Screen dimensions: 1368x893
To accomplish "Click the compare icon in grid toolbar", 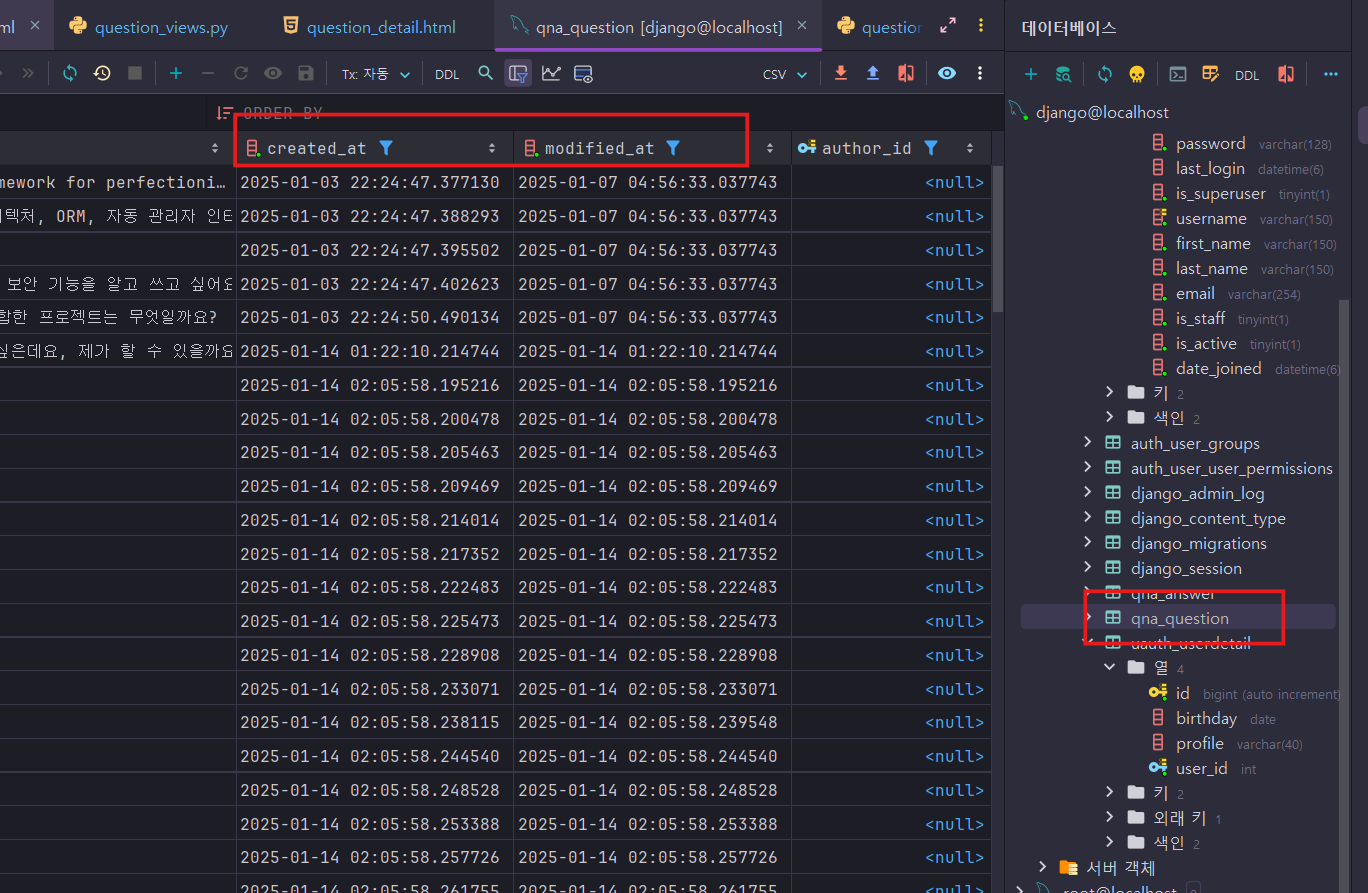I will 906,73.
